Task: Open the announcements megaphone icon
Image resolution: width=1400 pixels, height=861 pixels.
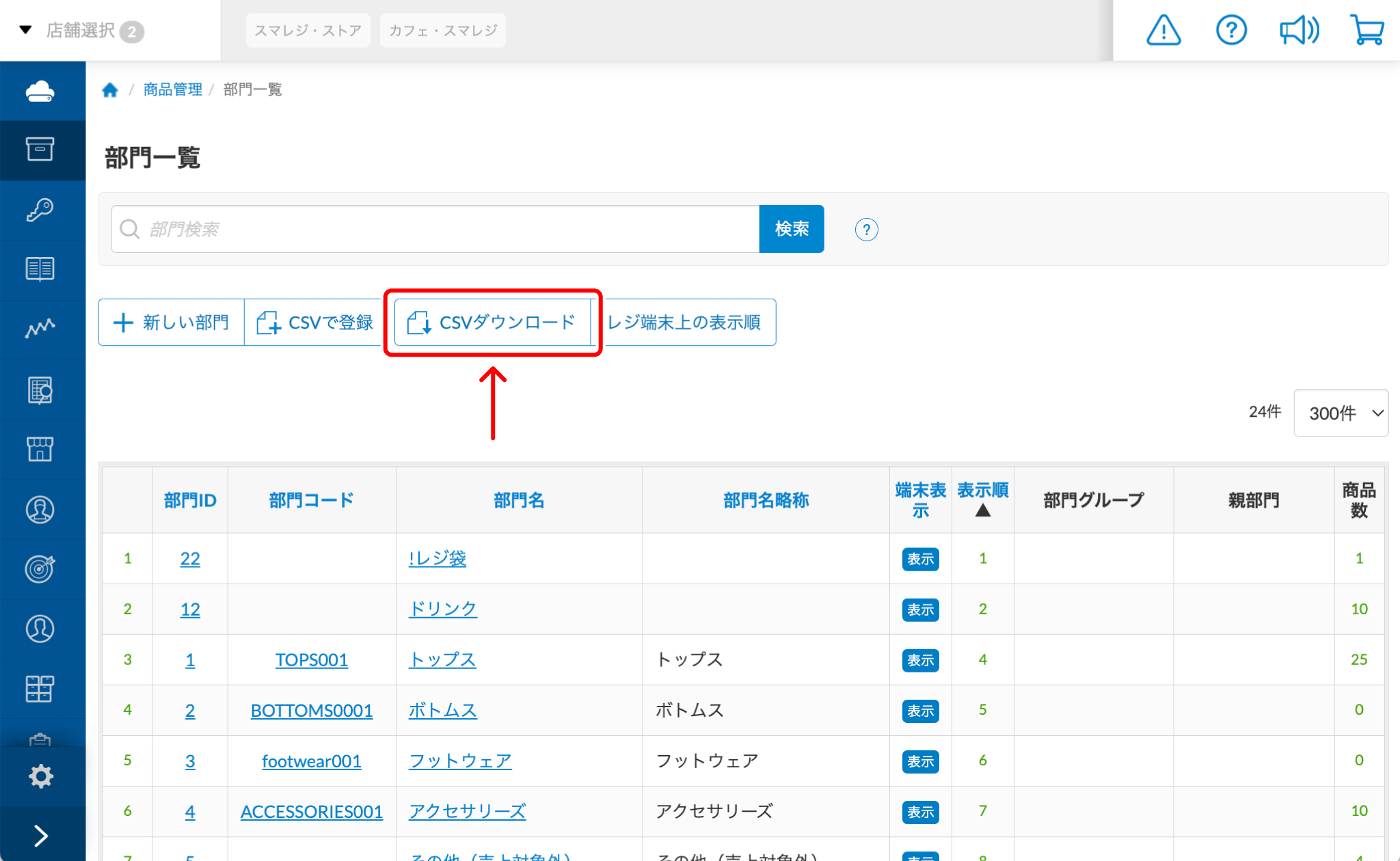Action: (1299, 31)
